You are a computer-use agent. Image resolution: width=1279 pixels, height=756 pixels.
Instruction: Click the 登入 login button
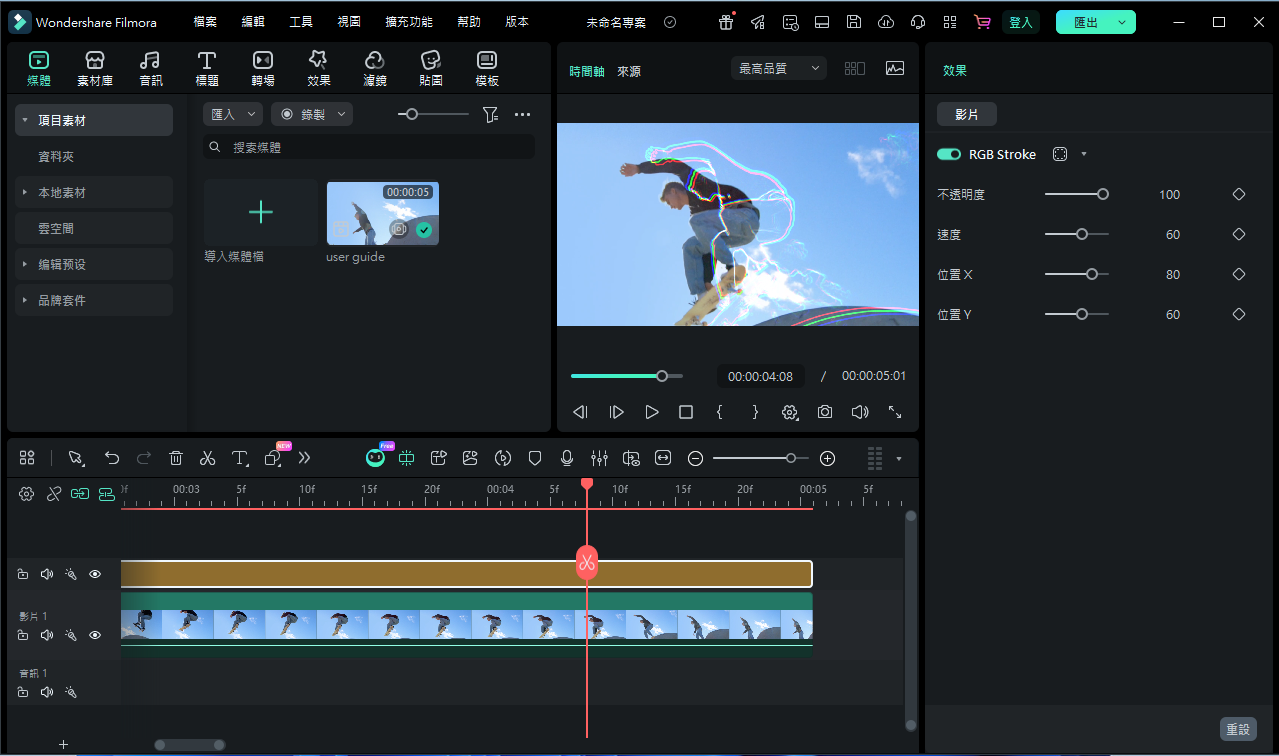coord(1020,22)
